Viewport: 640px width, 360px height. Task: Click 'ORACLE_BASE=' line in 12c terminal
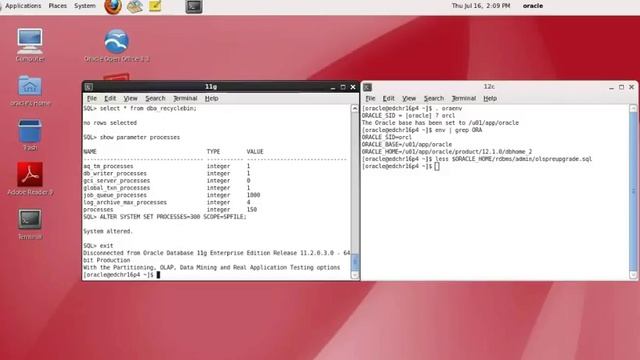407,144
